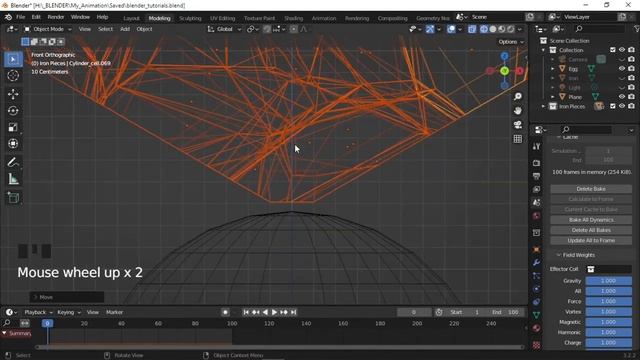640x360 pixels.
Task: Uncheck the Iron Pieces exclude checkbox
Action: (x=613, y=106)
